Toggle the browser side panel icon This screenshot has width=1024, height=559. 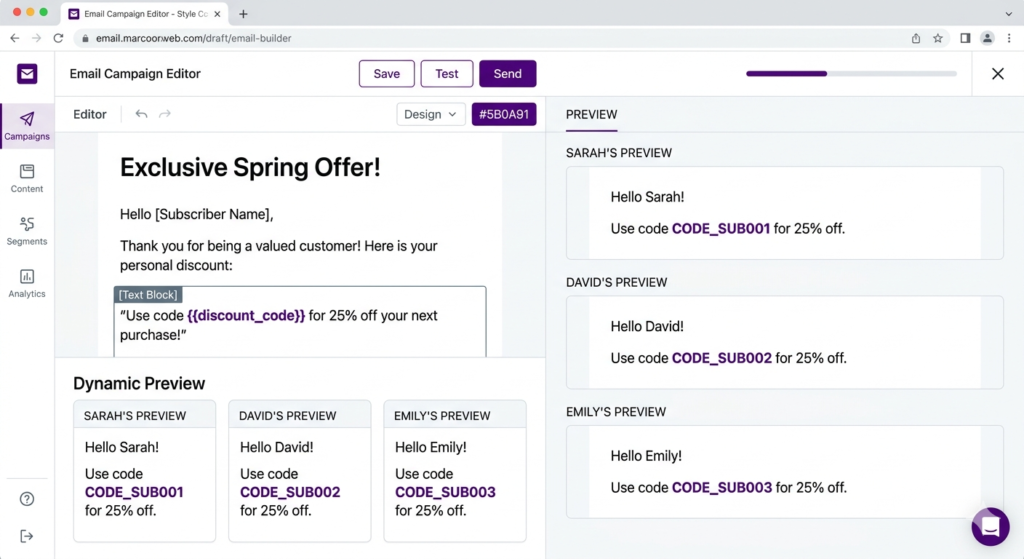click(965, 38)
